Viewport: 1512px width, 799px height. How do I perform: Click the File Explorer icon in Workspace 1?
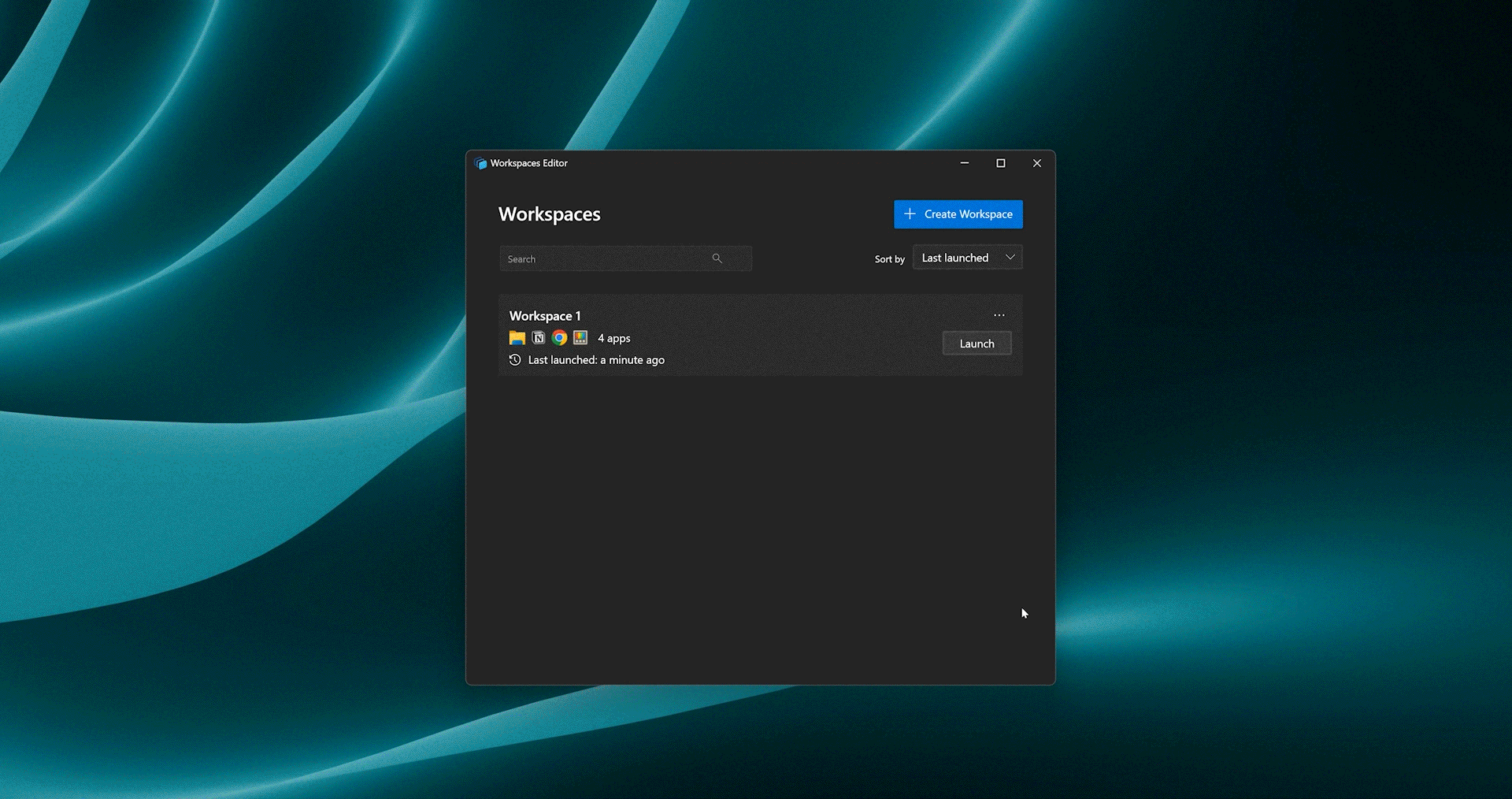coord(517,338)
